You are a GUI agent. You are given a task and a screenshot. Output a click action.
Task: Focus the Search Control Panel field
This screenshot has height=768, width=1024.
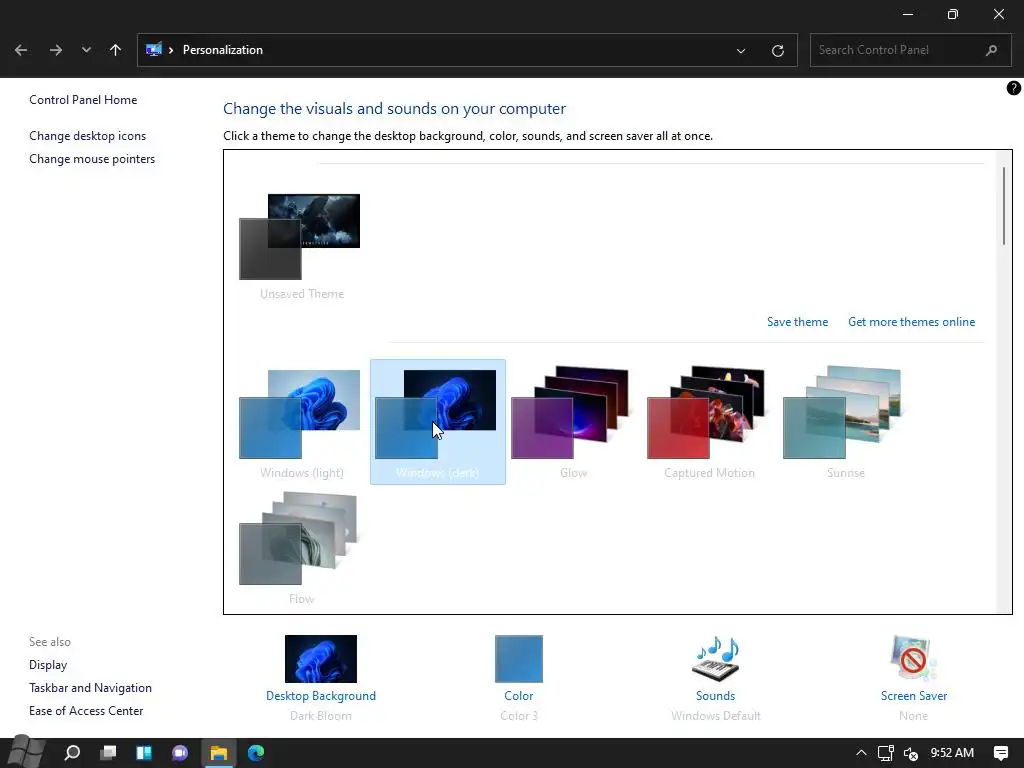[x=910, y=50]
